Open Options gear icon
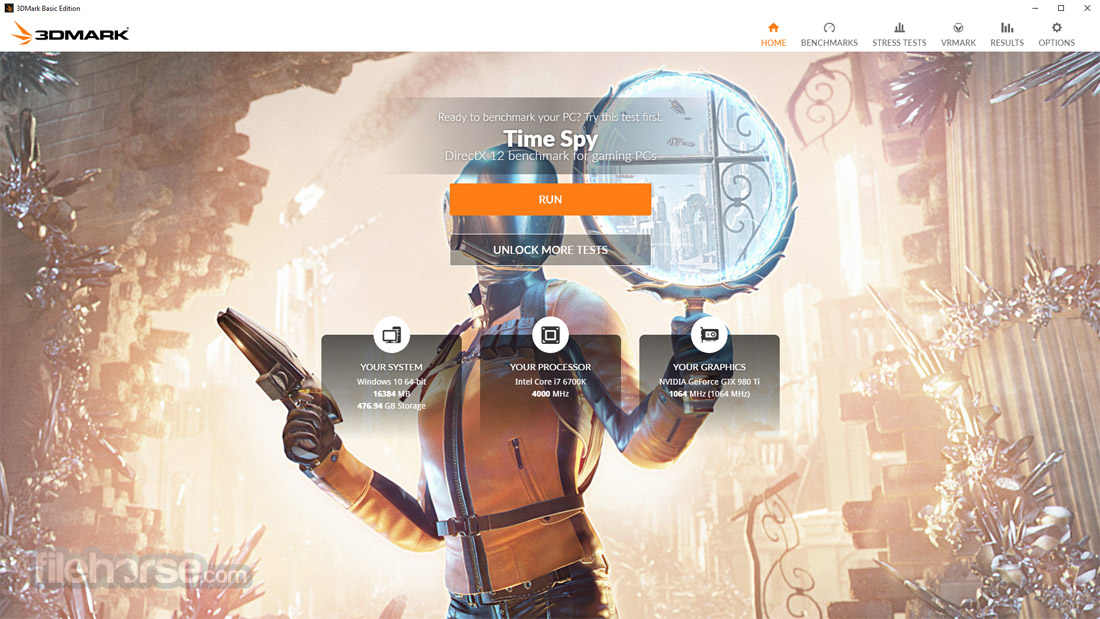 click(1057, 27)
